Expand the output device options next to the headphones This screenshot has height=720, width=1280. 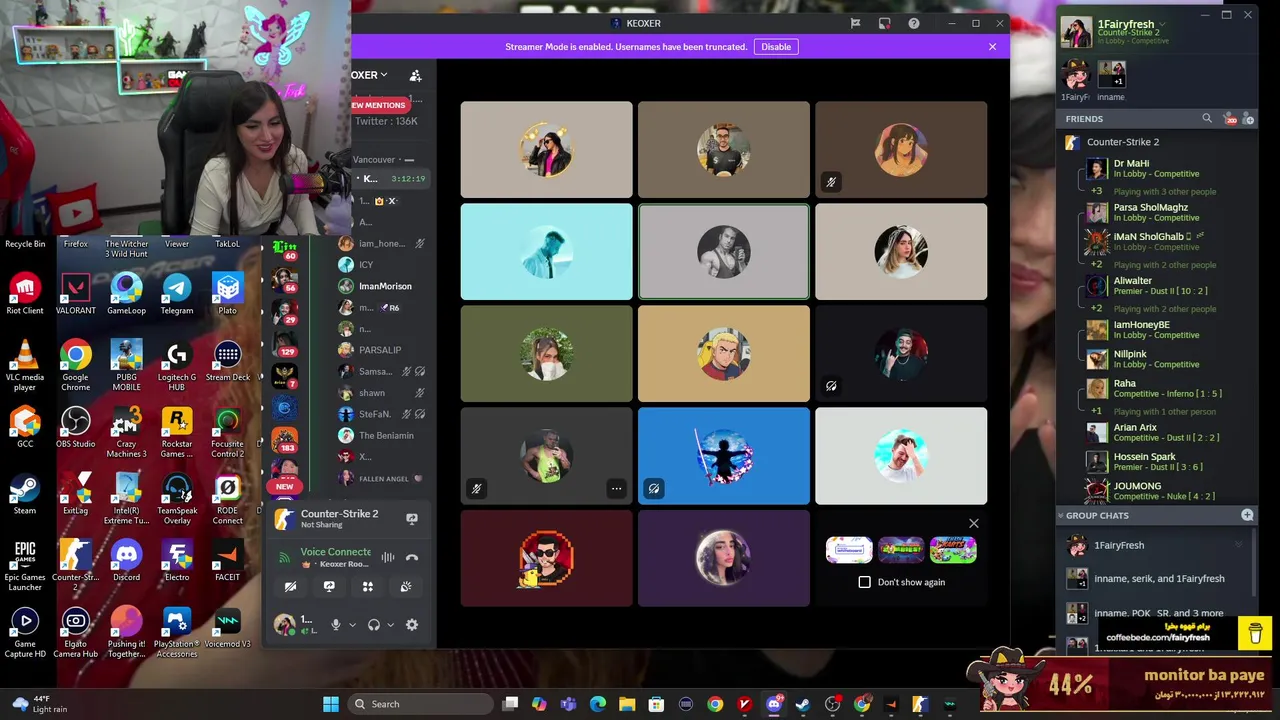pyautogui.click(x=390, y=625)
